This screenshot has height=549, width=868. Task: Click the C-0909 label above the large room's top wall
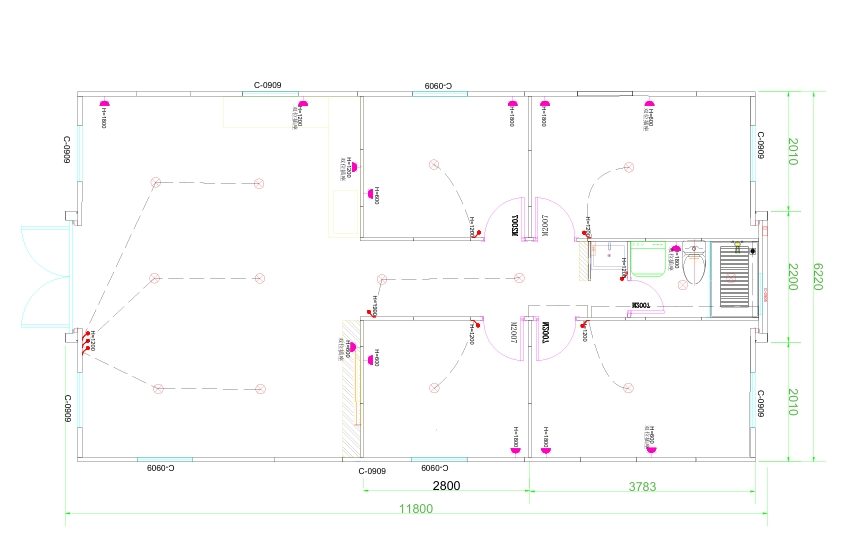[267, 85]
